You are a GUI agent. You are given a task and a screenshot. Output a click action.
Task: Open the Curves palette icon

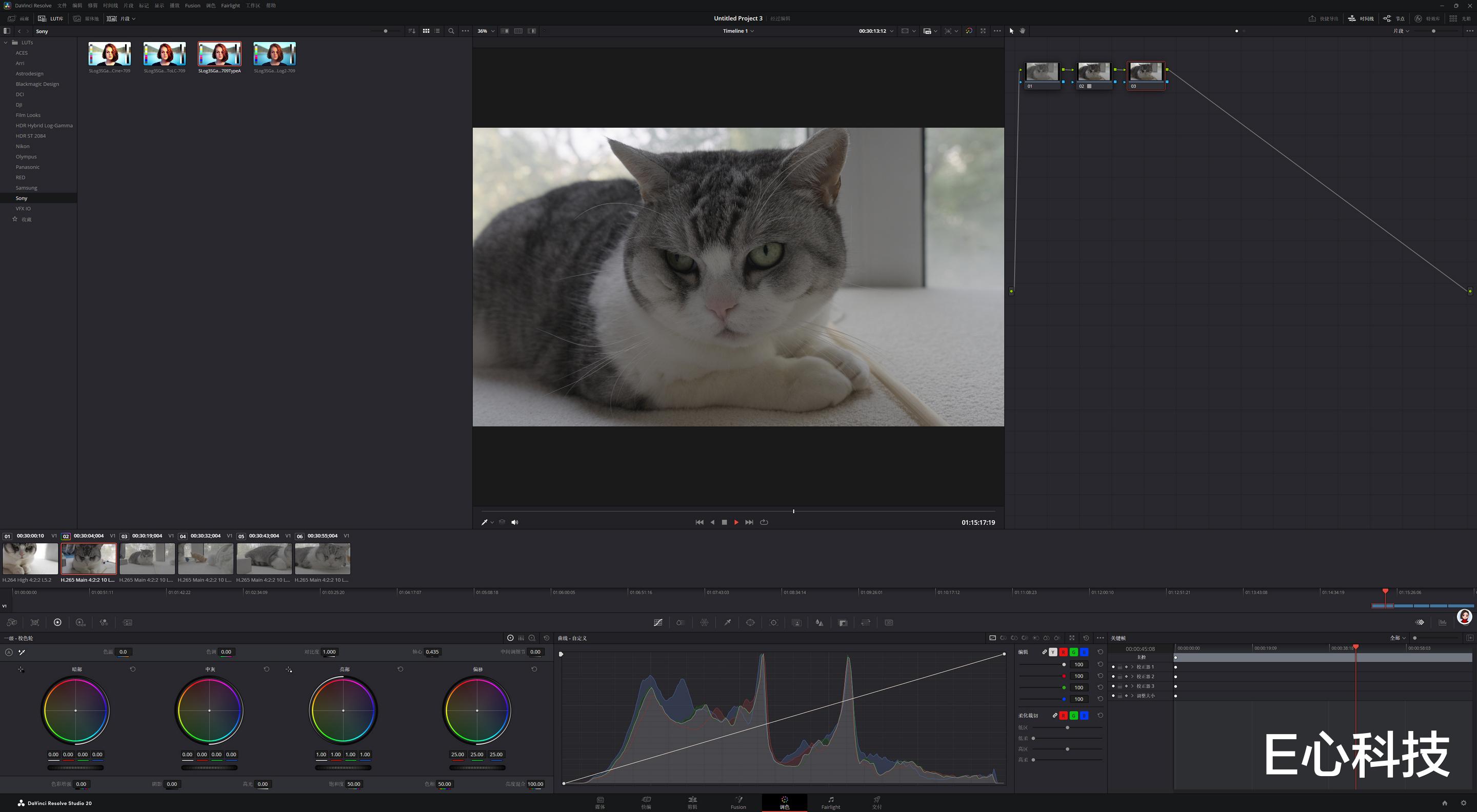coord(657,622)
